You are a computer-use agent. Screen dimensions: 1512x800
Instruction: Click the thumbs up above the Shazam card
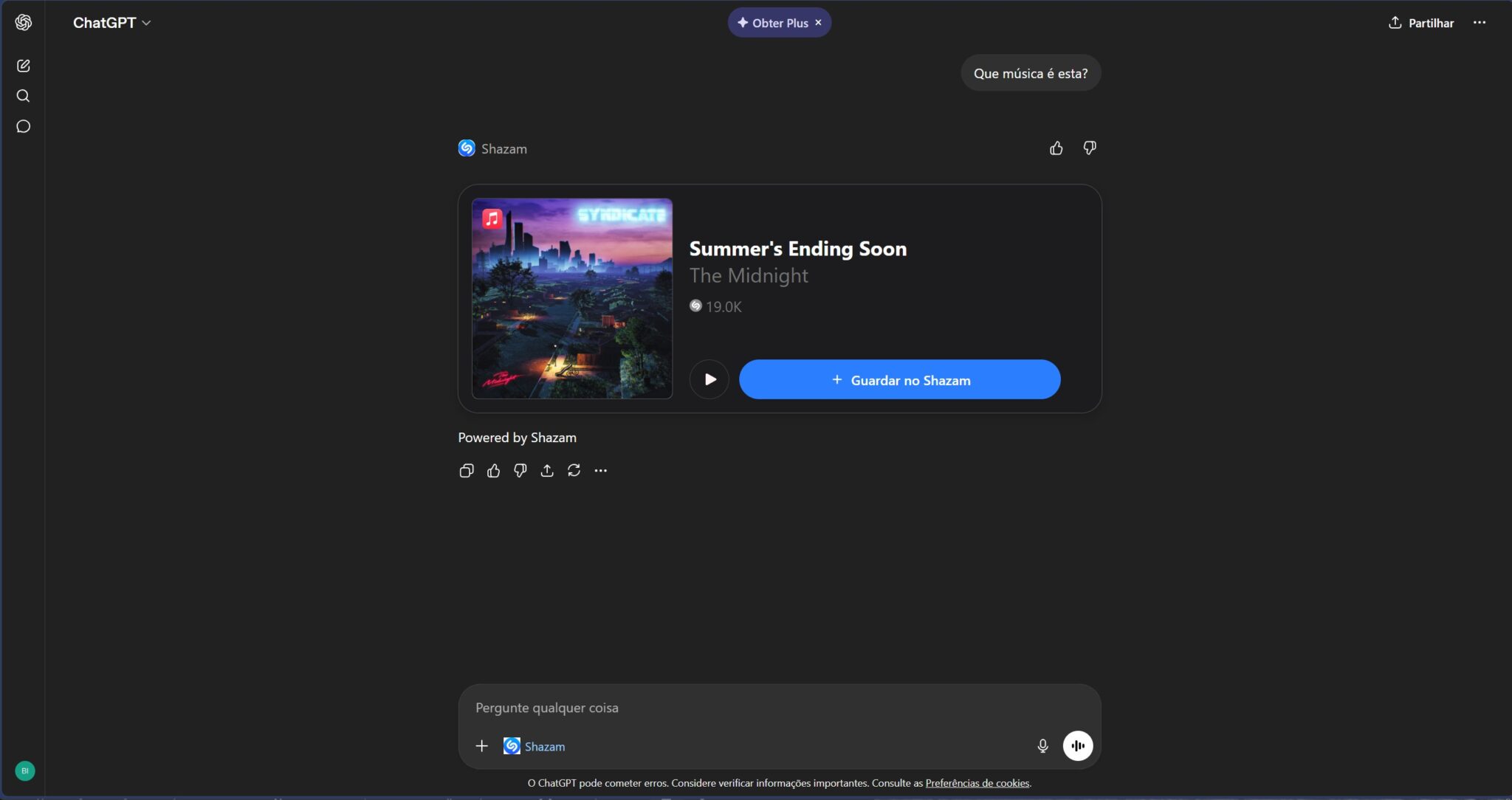1056,148
